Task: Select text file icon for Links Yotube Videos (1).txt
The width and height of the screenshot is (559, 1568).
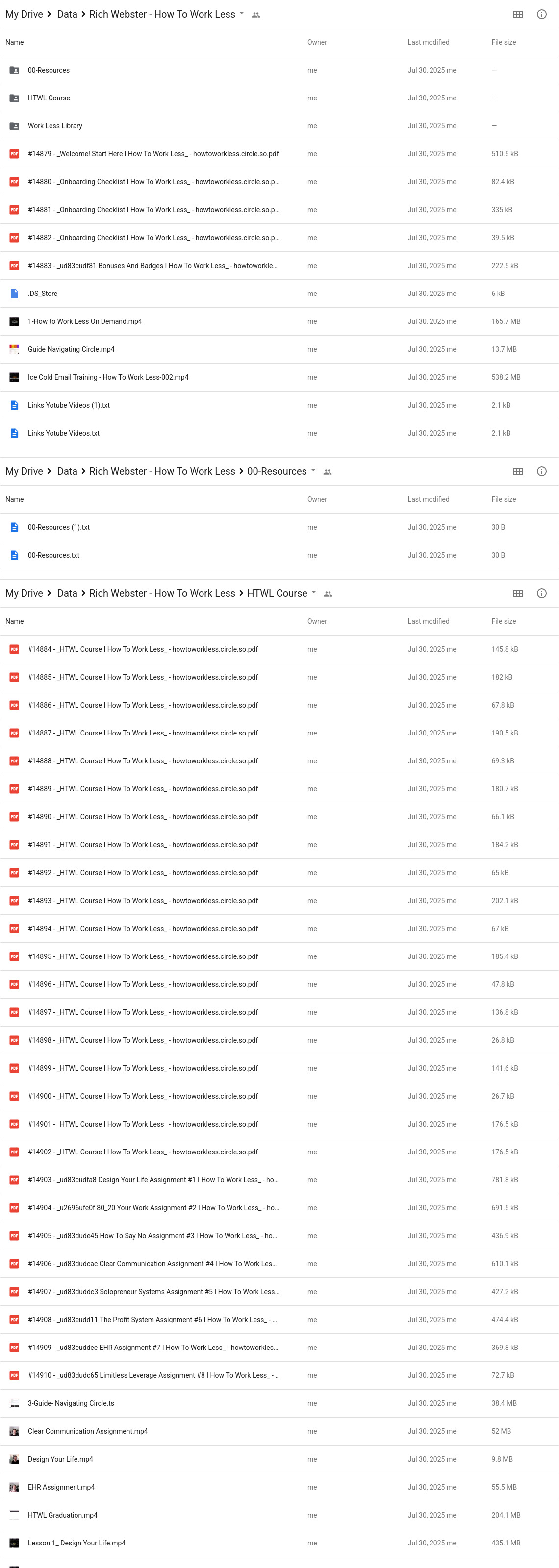Action: (x=14, y=405)
